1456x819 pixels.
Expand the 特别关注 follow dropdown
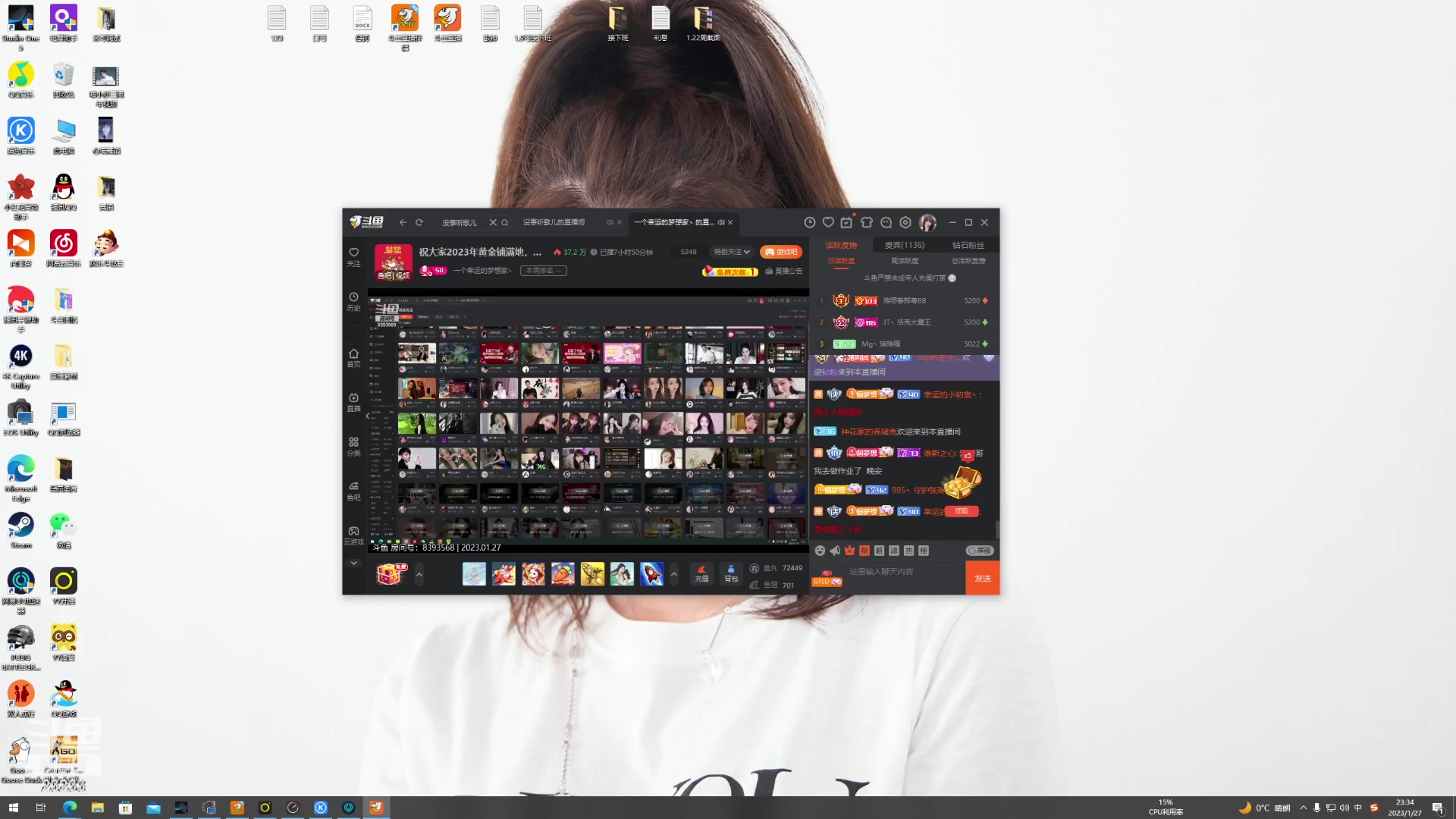tap(731, 252)
